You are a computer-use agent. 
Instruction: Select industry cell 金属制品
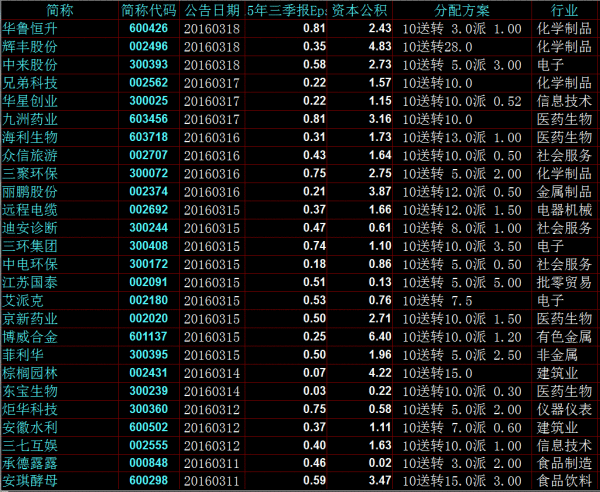pos(564,192)
